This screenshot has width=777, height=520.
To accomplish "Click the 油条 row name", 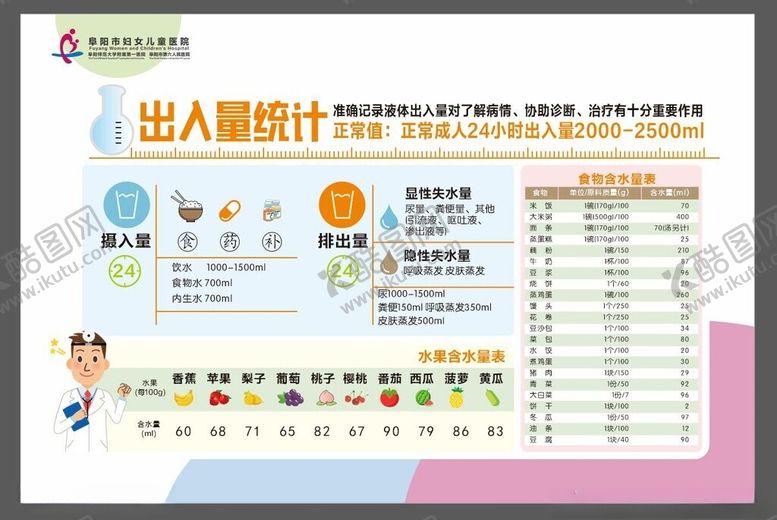I will point(541,428).
